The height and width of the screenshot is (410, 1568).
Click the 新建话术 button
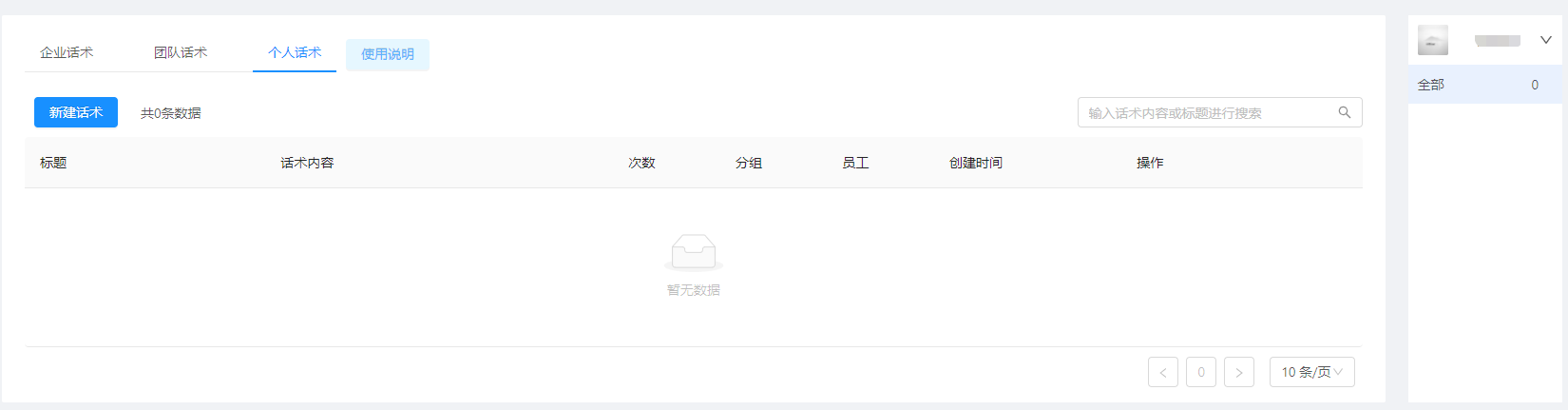coord(76,112)
